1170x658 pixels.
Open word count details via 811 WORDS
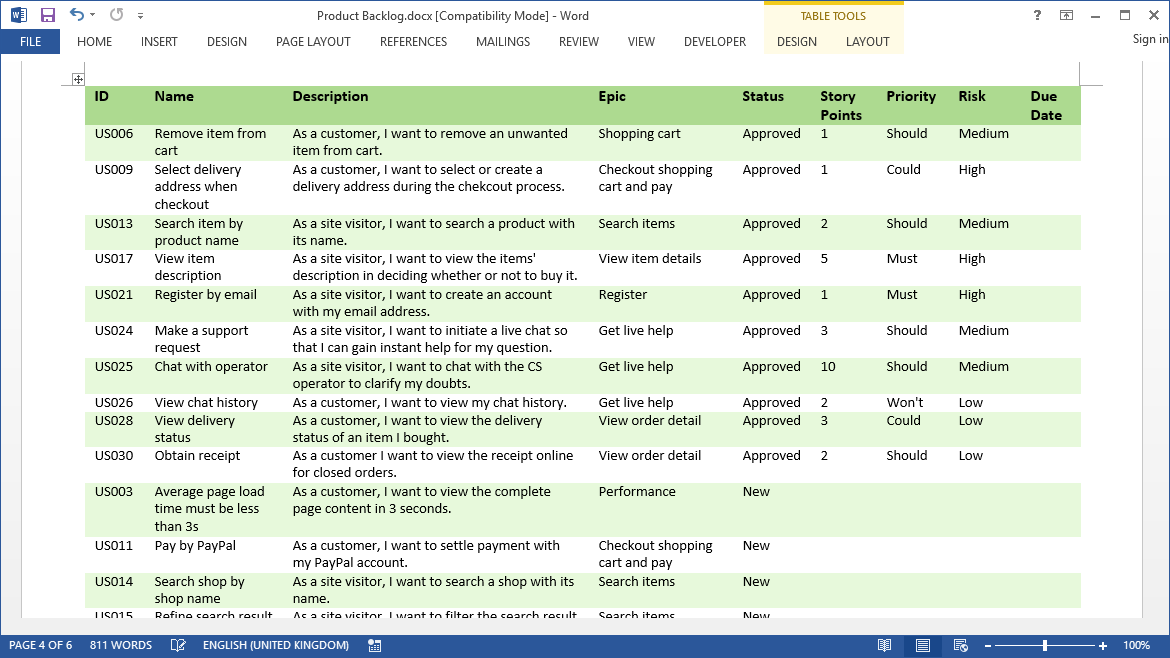120,645
